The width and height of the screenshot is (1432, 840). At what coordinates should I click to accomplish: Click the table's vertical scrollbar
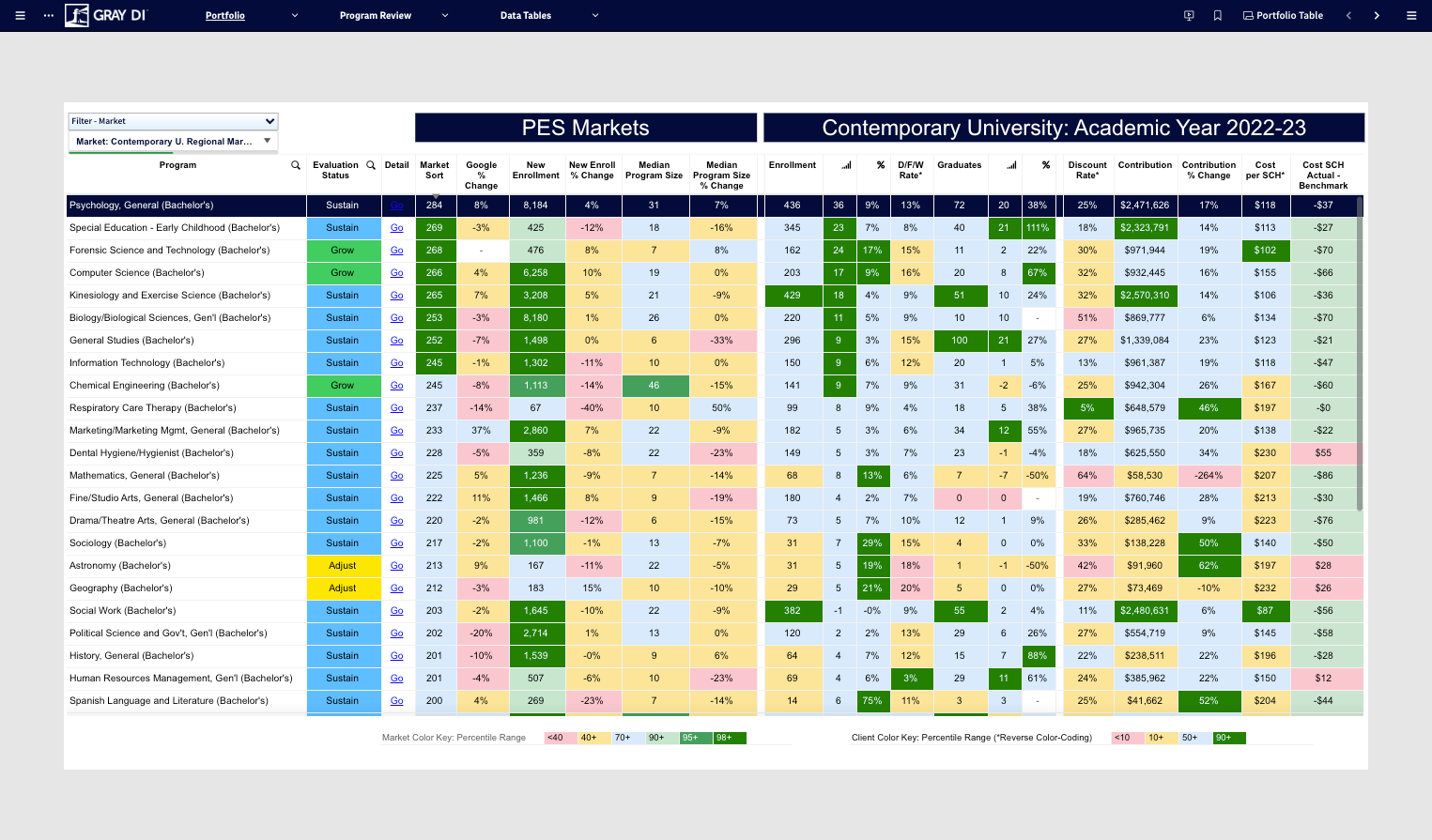pyautogui.click(x=1359, y=354)
